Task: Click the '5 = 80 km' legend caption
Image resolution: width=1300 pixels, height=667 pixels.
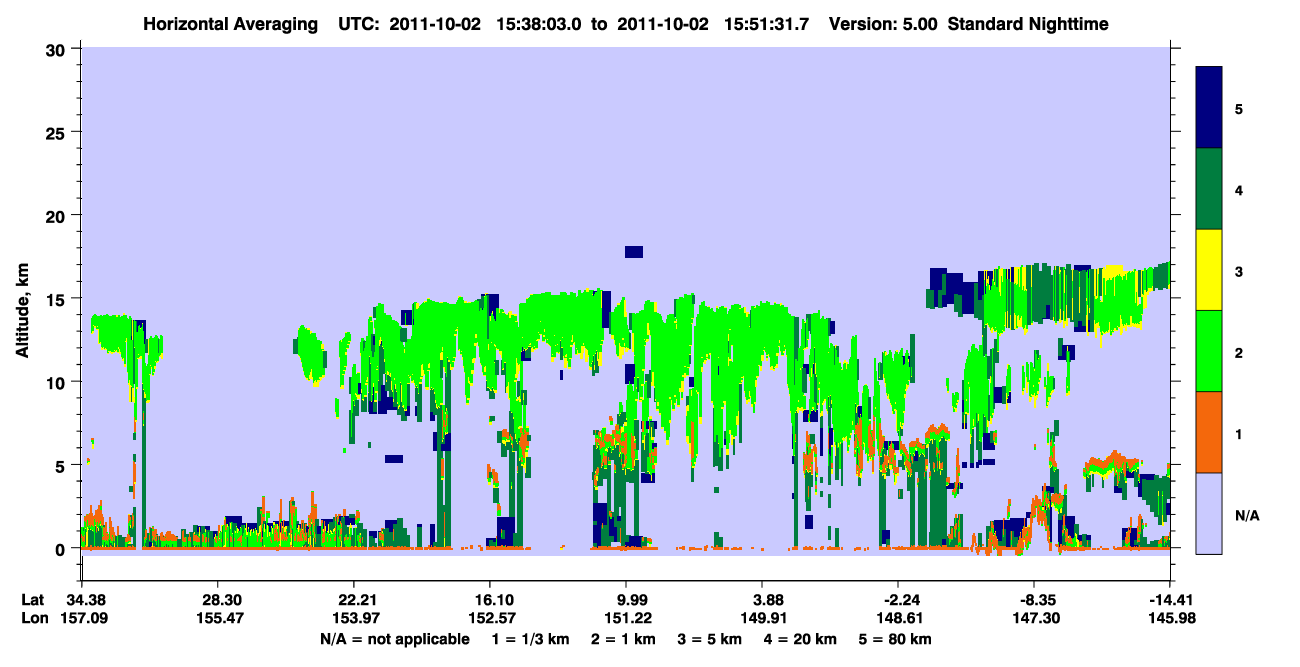Action: [897, 639]
